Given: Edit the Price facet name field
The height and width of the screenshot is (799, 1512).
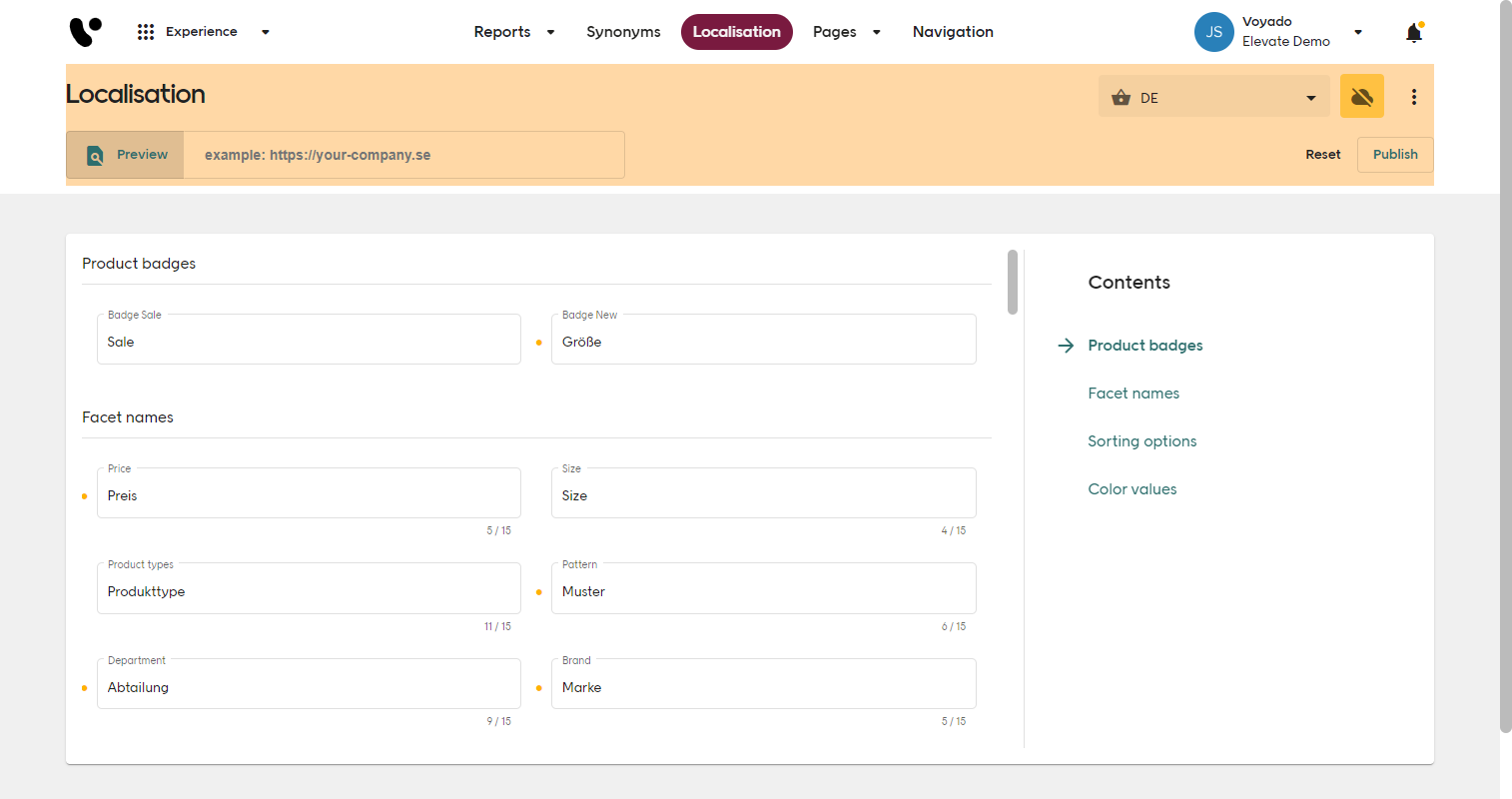Looking at the screenshot, I should pos(309,493).
